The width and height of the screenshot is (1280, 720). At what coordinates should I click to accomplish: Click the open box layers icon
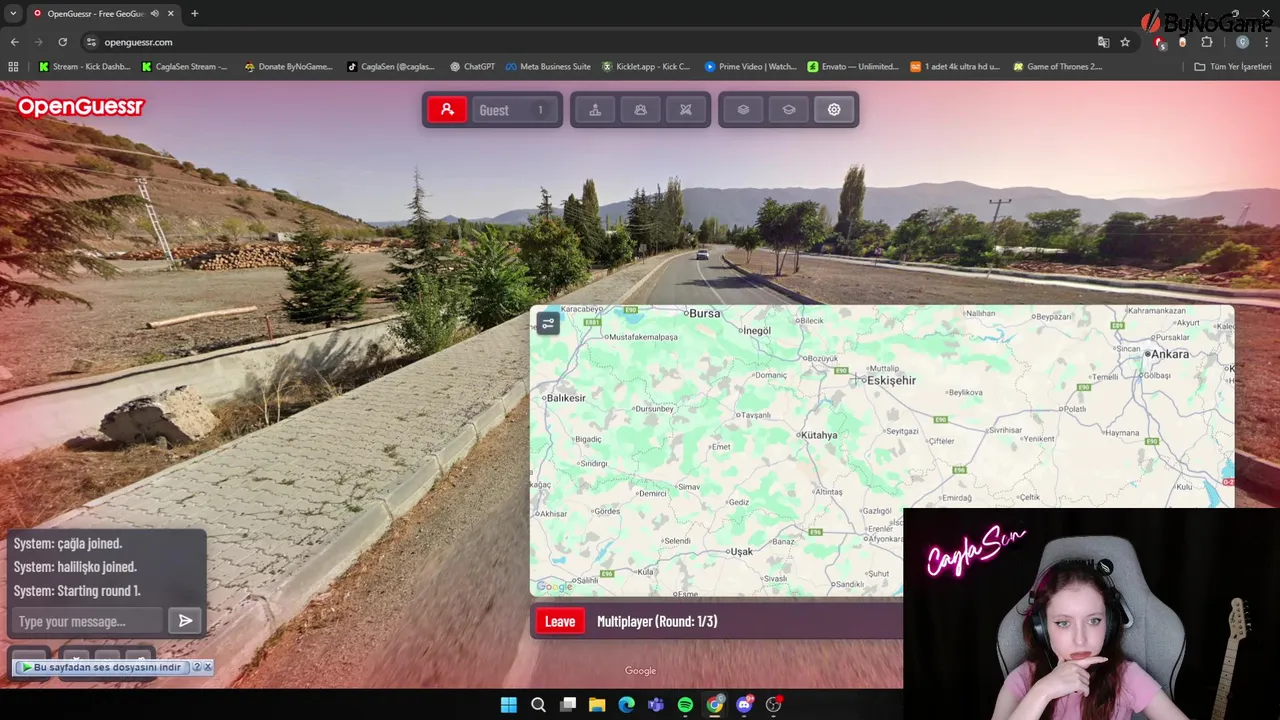click(789, 110)
